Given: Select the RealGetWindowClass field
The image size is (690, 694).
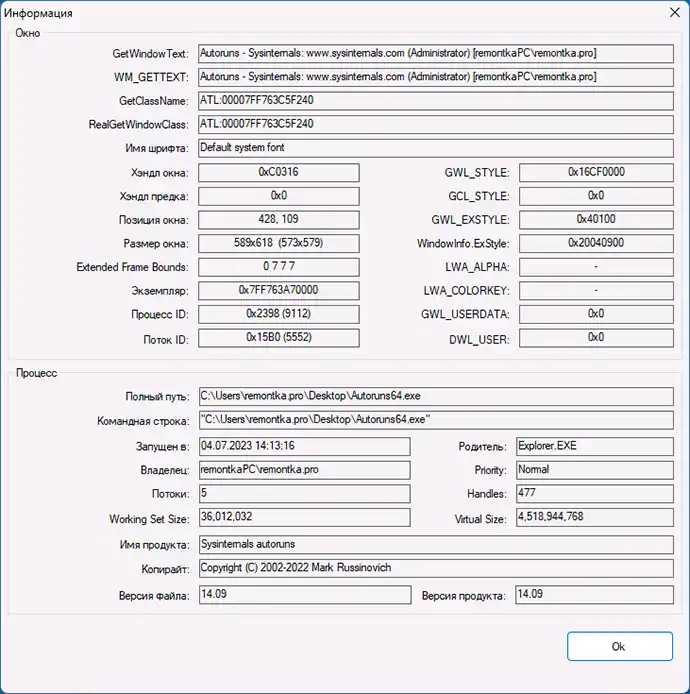Looking at the screenshot, I should pos(436,124).
